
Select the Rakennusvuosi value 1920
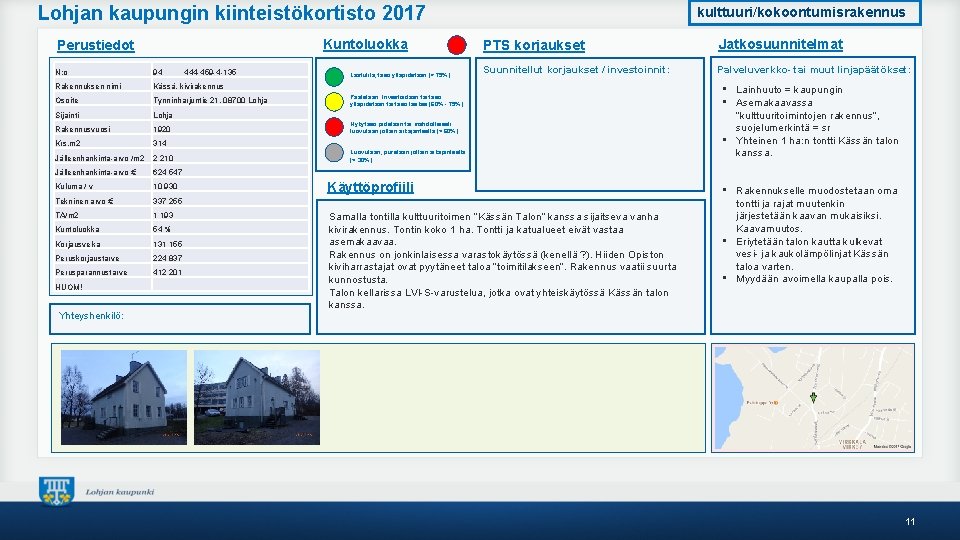click(162, 129)
